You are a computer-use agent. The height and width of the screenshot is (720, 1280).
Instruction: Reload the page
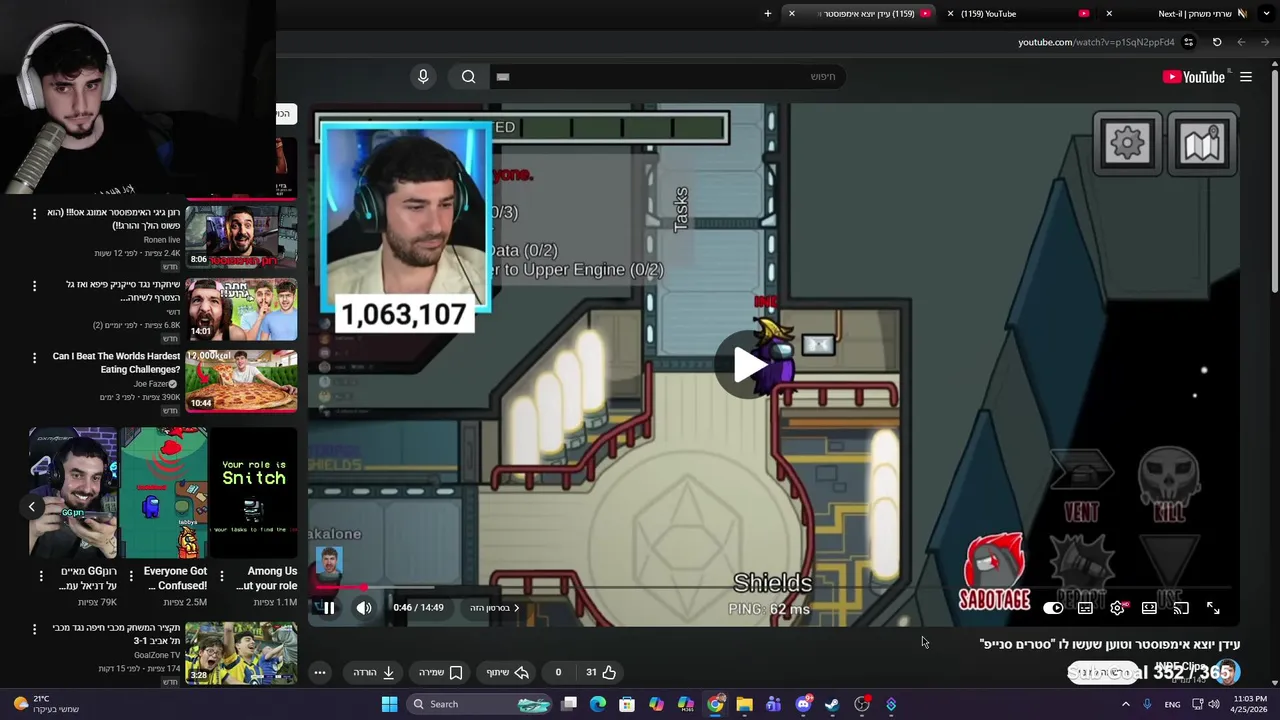click(1217, 42)
